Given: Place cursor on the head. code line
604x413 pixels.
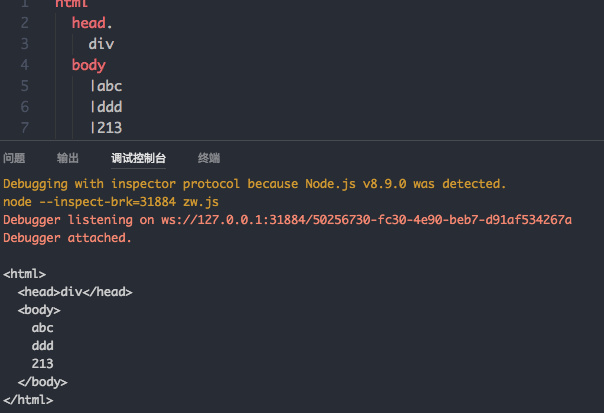Looking at the screenshot, I should [92, 23].
